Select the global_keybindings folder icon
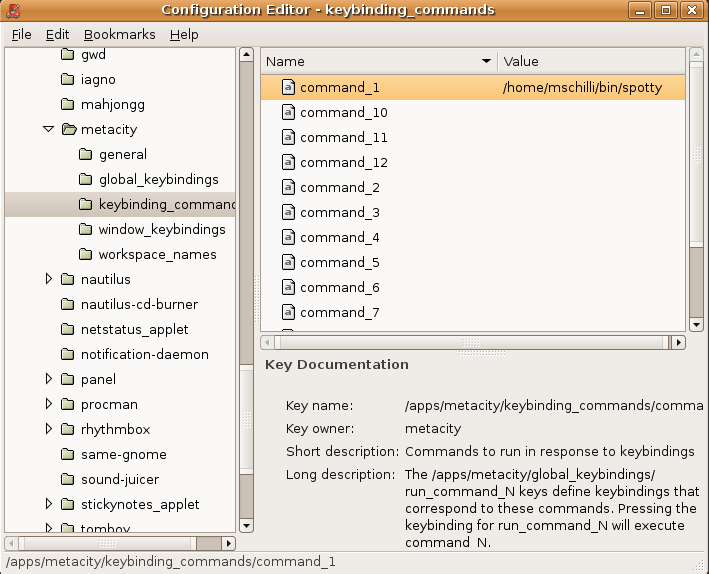The height and width of the screenshot is (574, 709). point(85,179)
